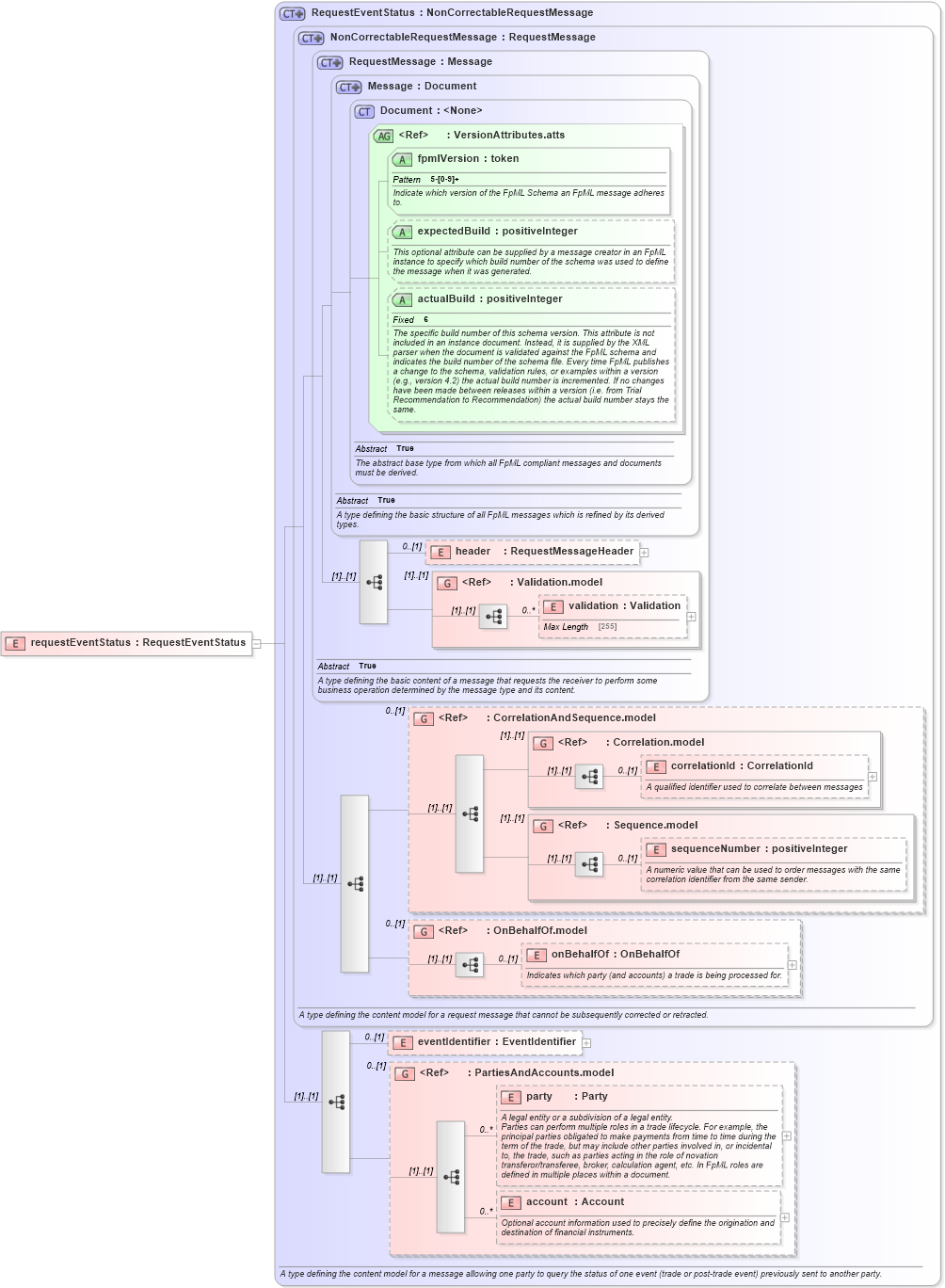
Task: Select the <Ref> : PartiesAndAccounts.model label
Action: [x=517, y=1073]
